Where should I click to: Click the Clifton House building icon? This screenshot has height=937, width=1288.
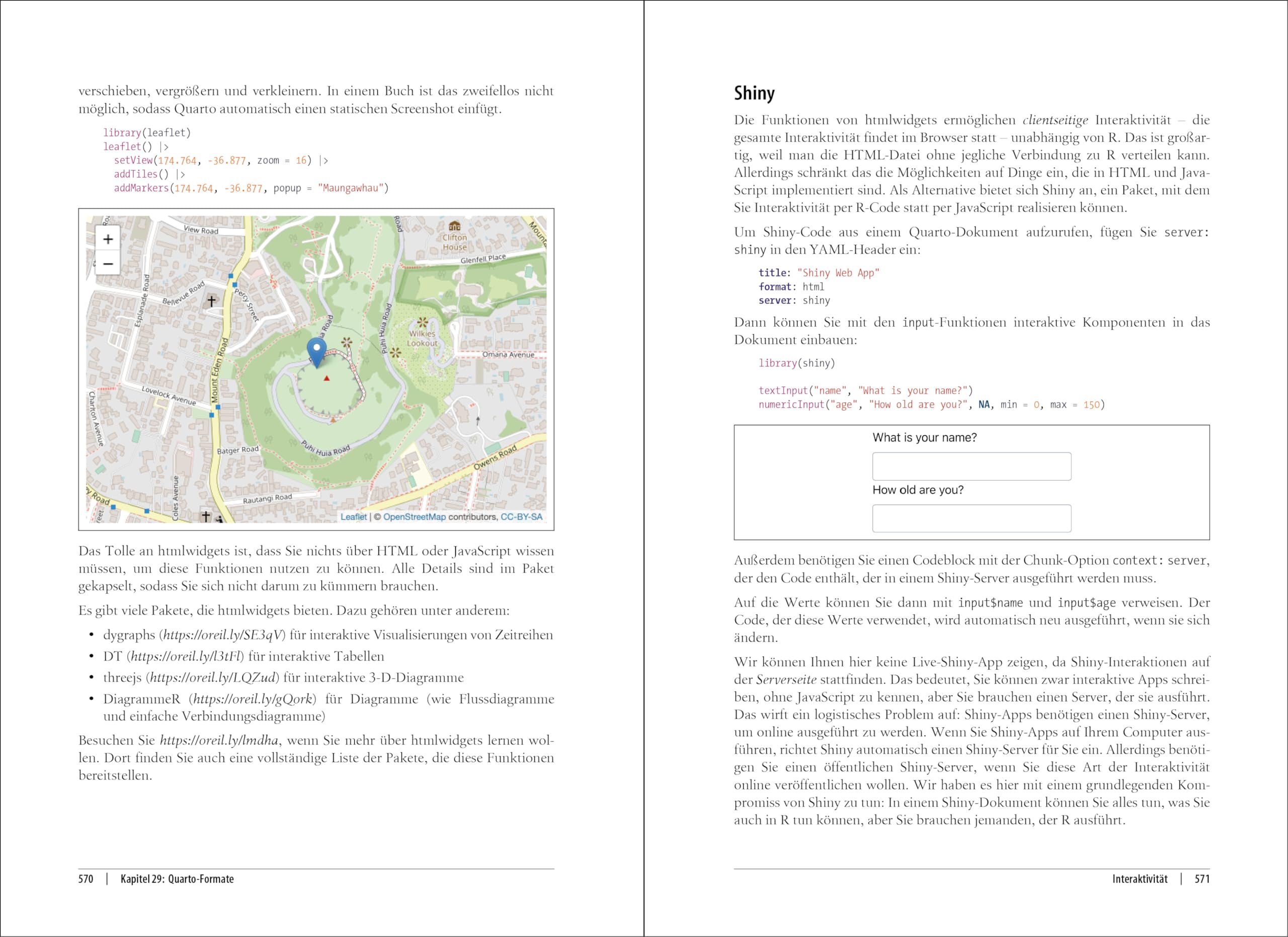(x=454, y=226)
